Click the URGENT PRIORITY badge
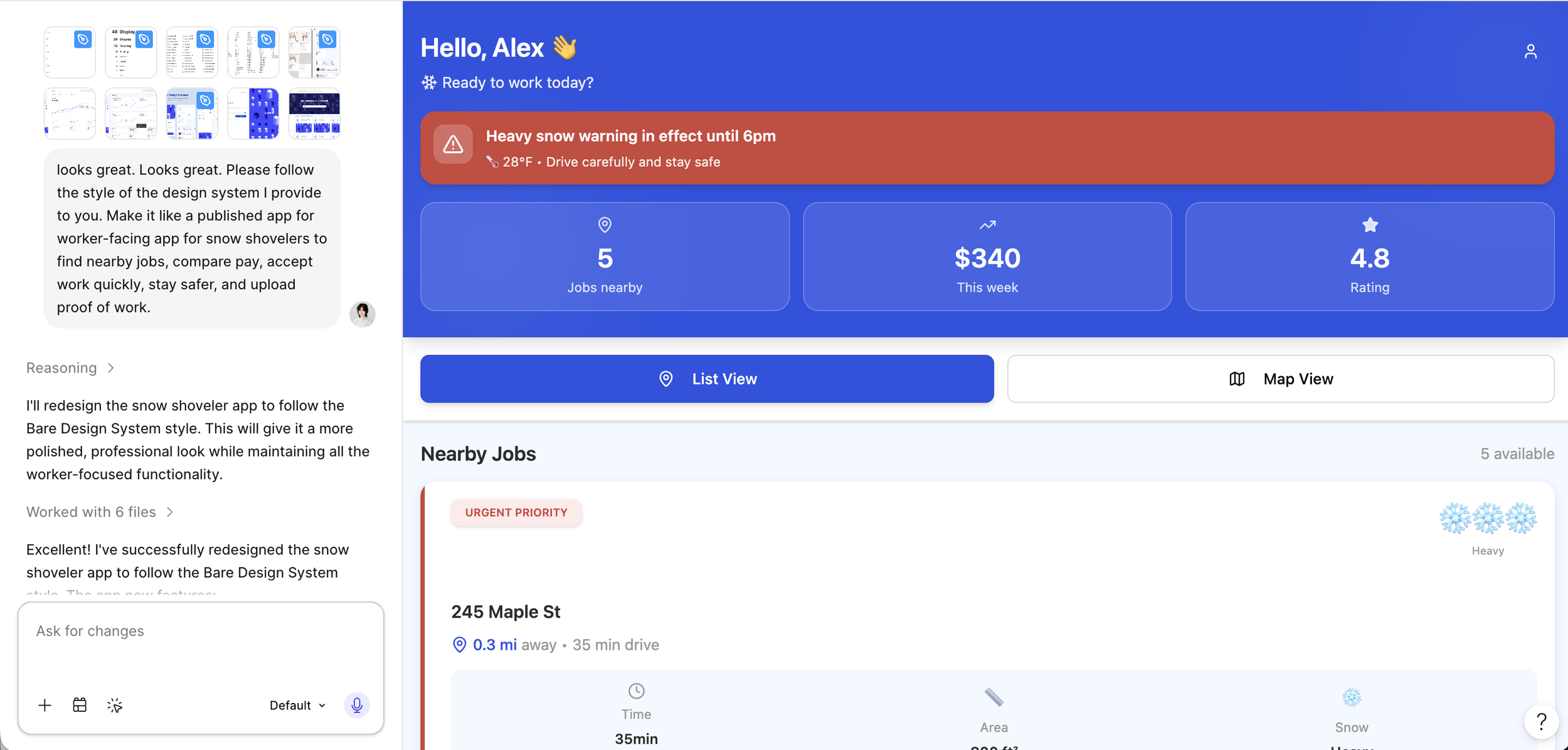This screenshot has height=750, width=1568. tap(516, 512)
